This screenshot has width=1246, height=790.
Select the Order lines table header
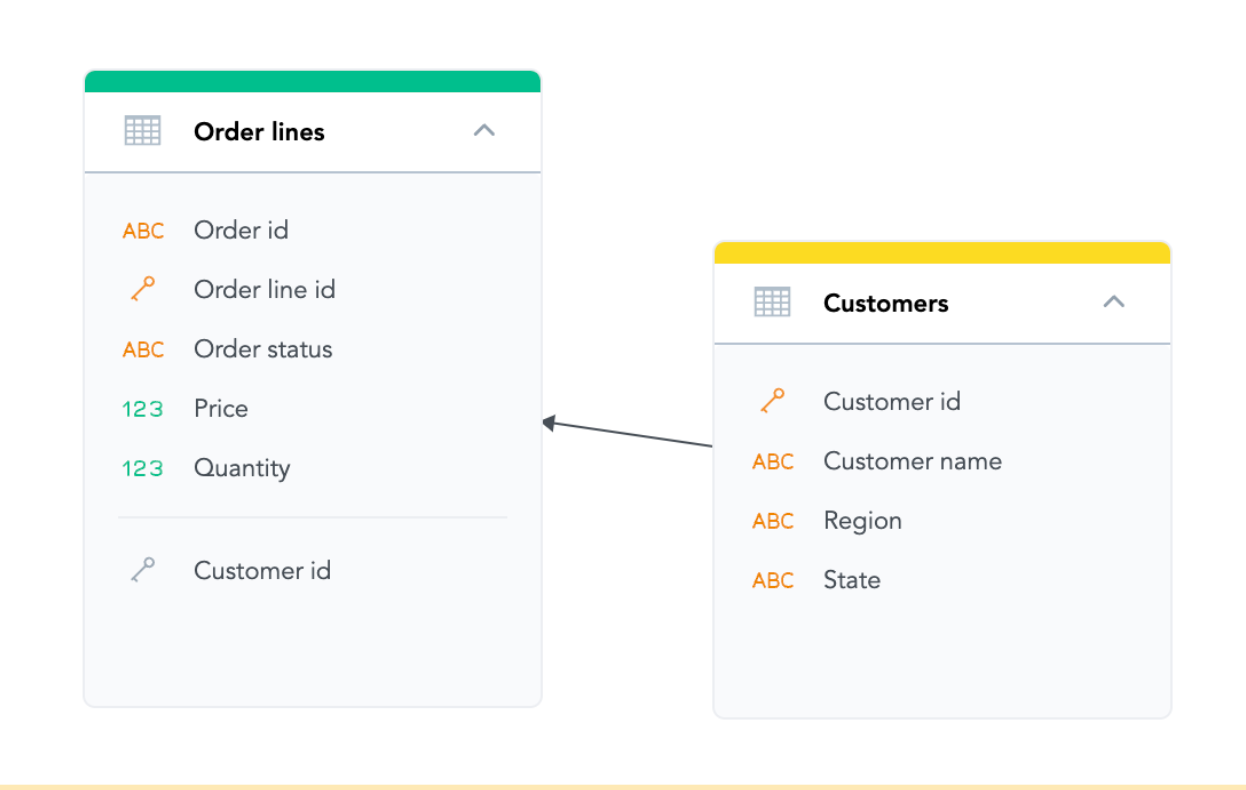pos(259,131)
